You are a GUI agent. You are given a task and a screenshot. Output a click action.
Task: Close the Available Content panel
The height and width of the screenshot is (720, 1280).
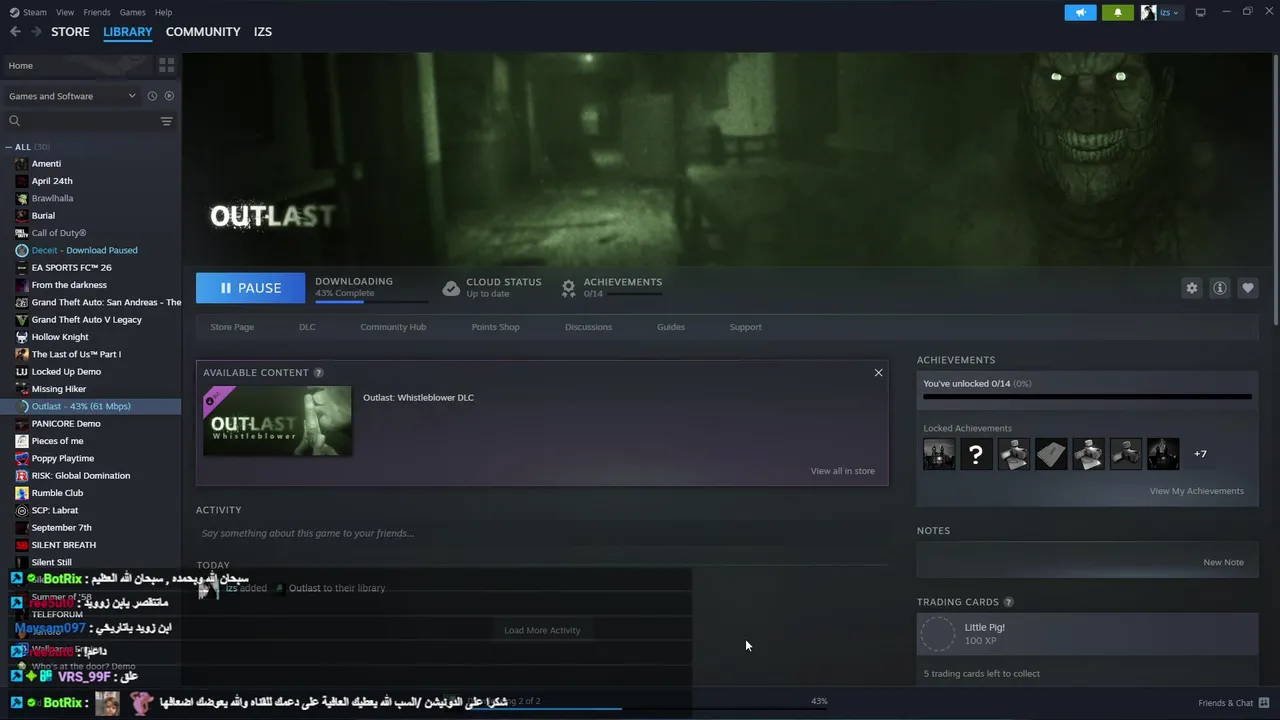878,373
